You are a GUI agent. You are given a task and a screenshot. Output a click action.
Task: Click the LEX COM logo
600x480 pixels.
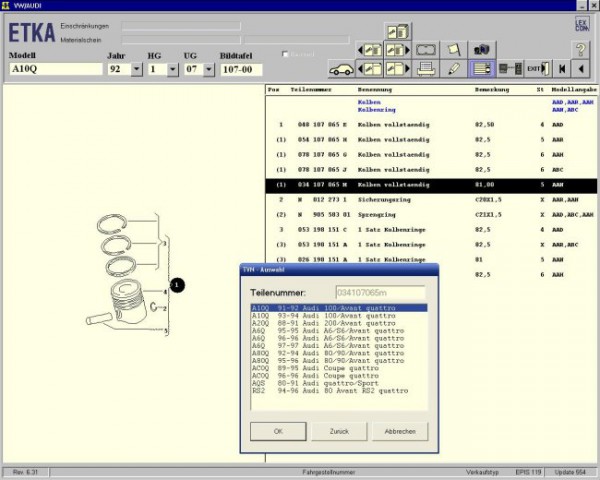tap(582, 24)
